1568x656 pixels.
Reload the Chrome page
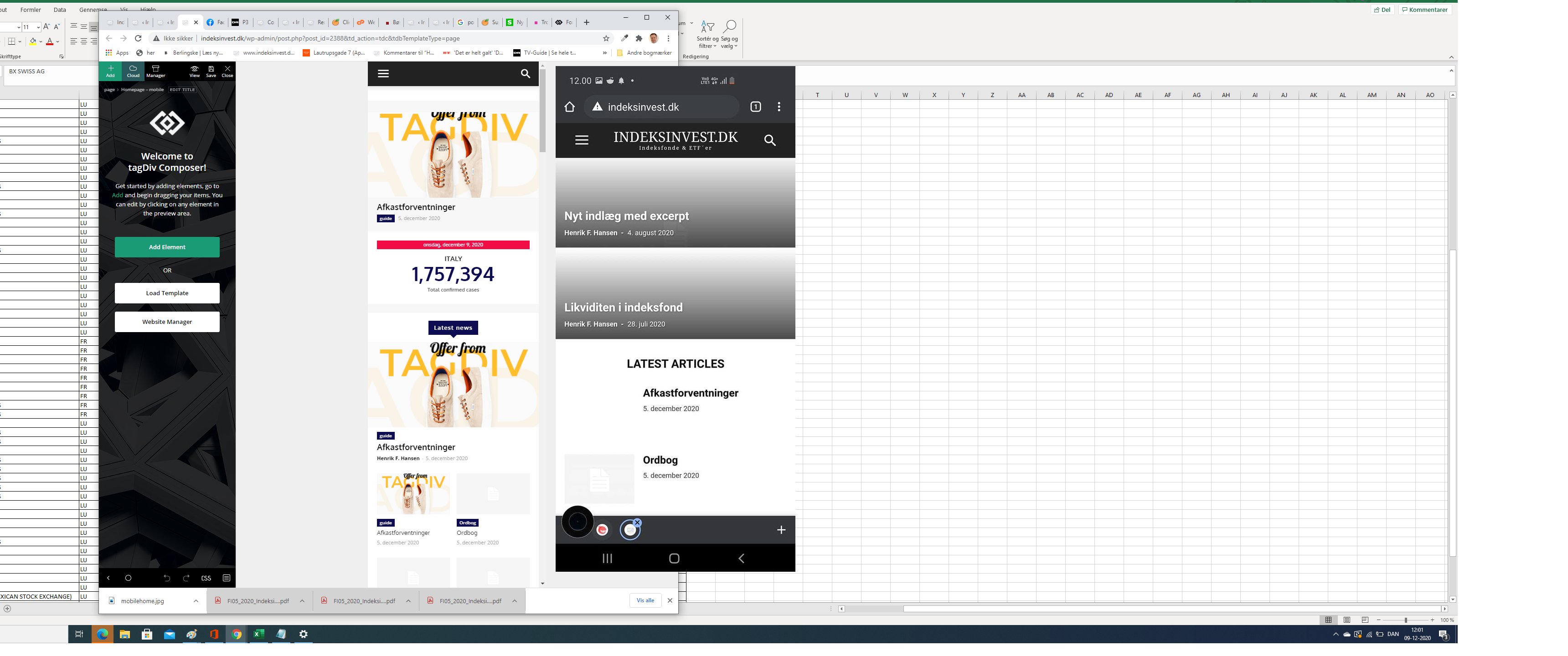tap(138, 38)
